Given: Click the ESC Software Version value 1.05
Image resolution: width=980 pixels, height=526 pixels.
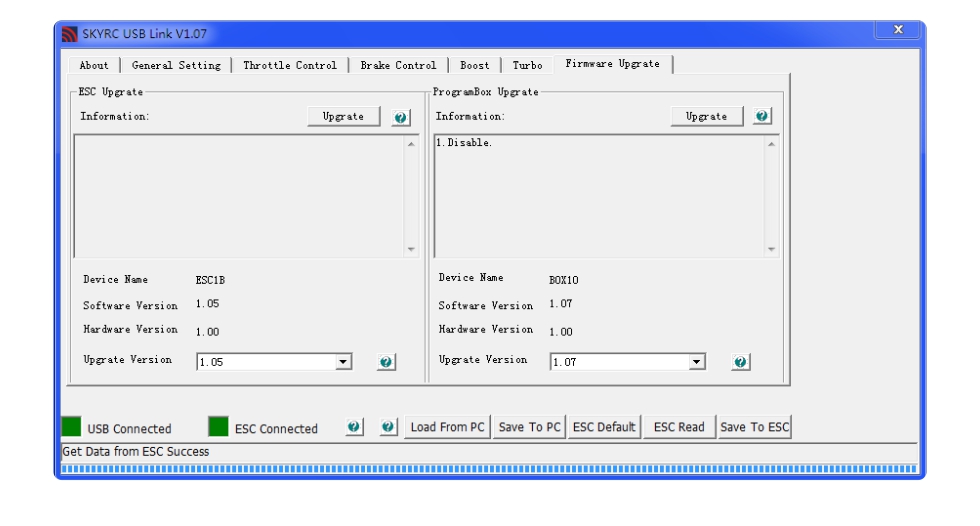Looking at the screenshot, I should click(208, 304).
